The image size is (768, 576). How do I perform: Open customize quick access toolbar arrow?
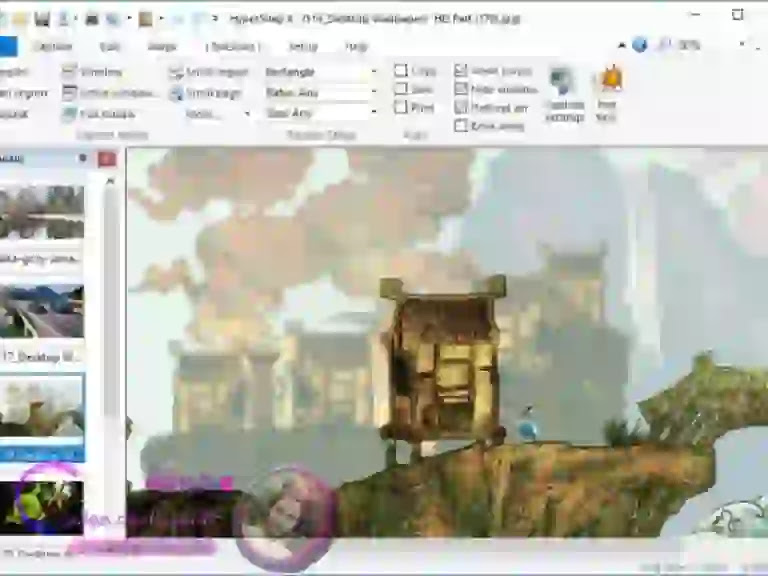pos(215,19)
